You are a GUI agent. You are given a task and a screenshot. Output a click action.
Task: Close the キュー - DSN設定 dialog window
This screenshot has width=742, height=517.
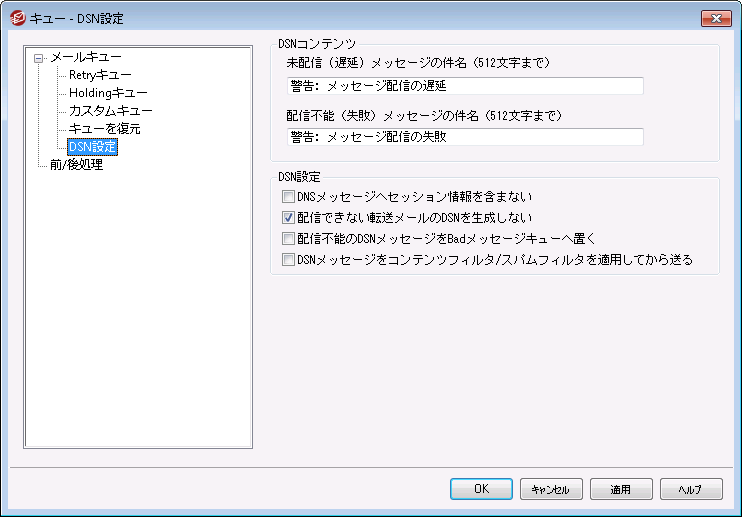coord(714,18)
